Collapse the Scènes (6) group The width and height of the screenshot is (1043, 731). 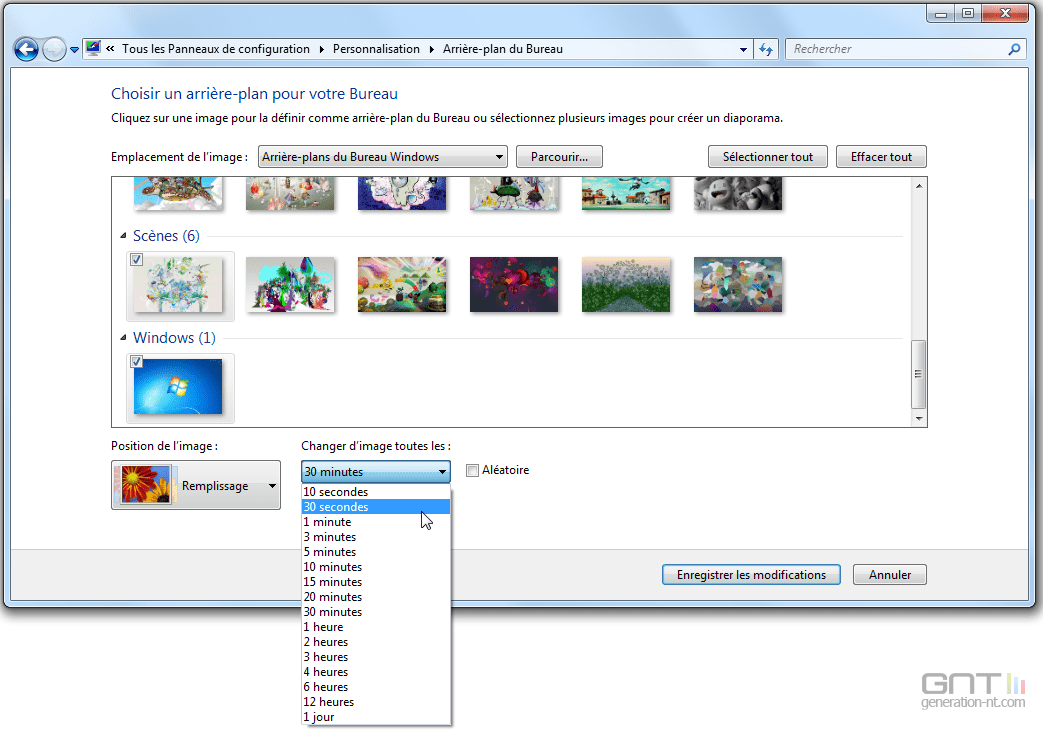124,236
